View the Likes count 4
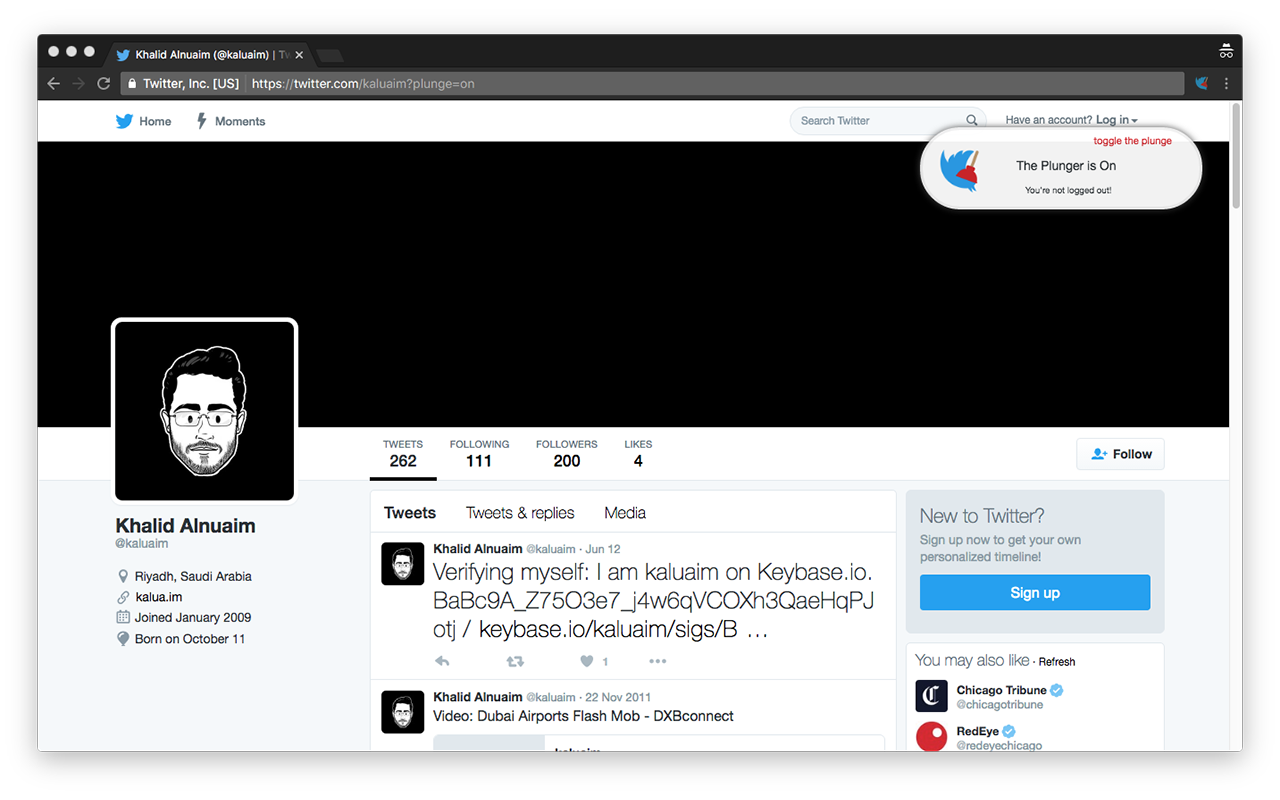The width and height of the screenshot is (1280, 800). 638,454
